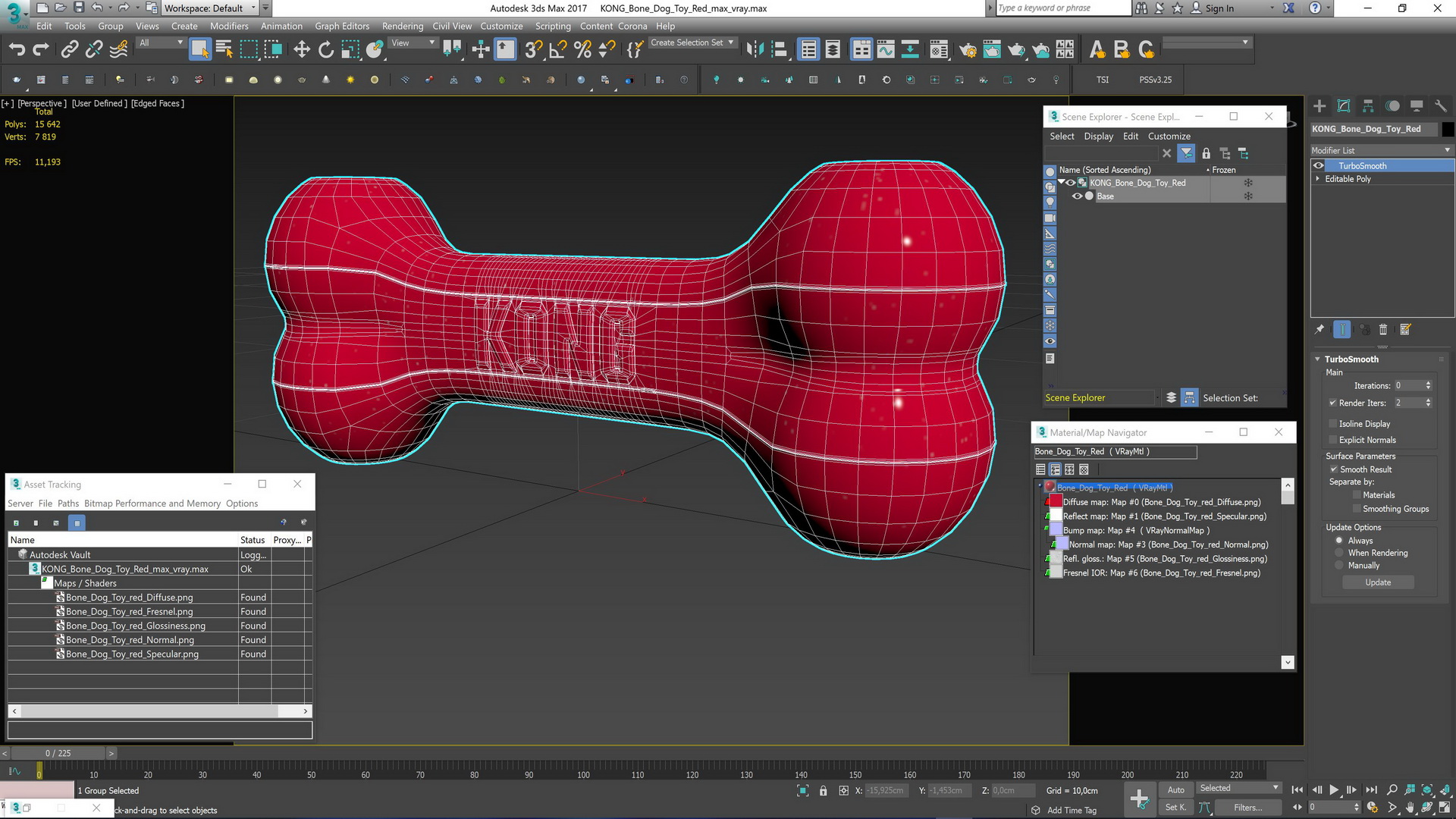Choose the Select and Rotate tool
This screenshot has height=819, width=1456.
(x=326, y=50)
